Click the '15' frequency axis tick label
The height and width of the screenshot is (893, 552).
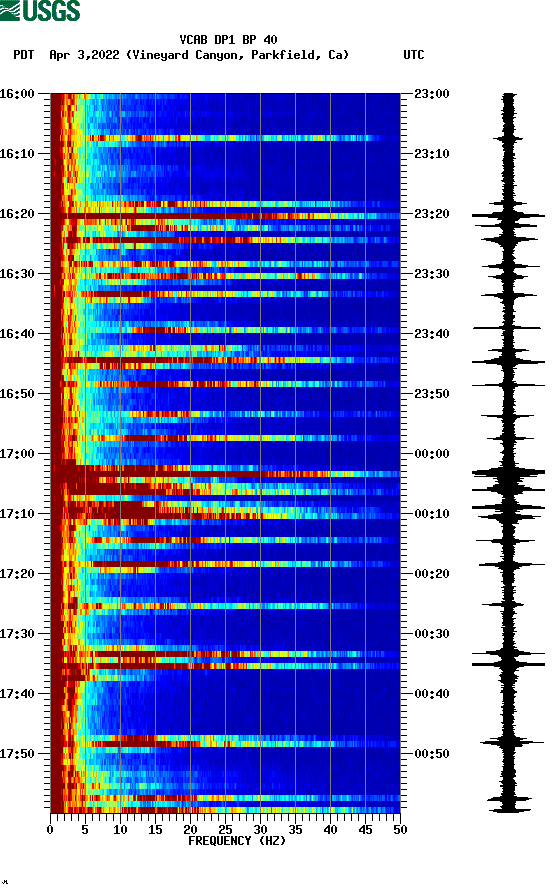tap(155, 830)
